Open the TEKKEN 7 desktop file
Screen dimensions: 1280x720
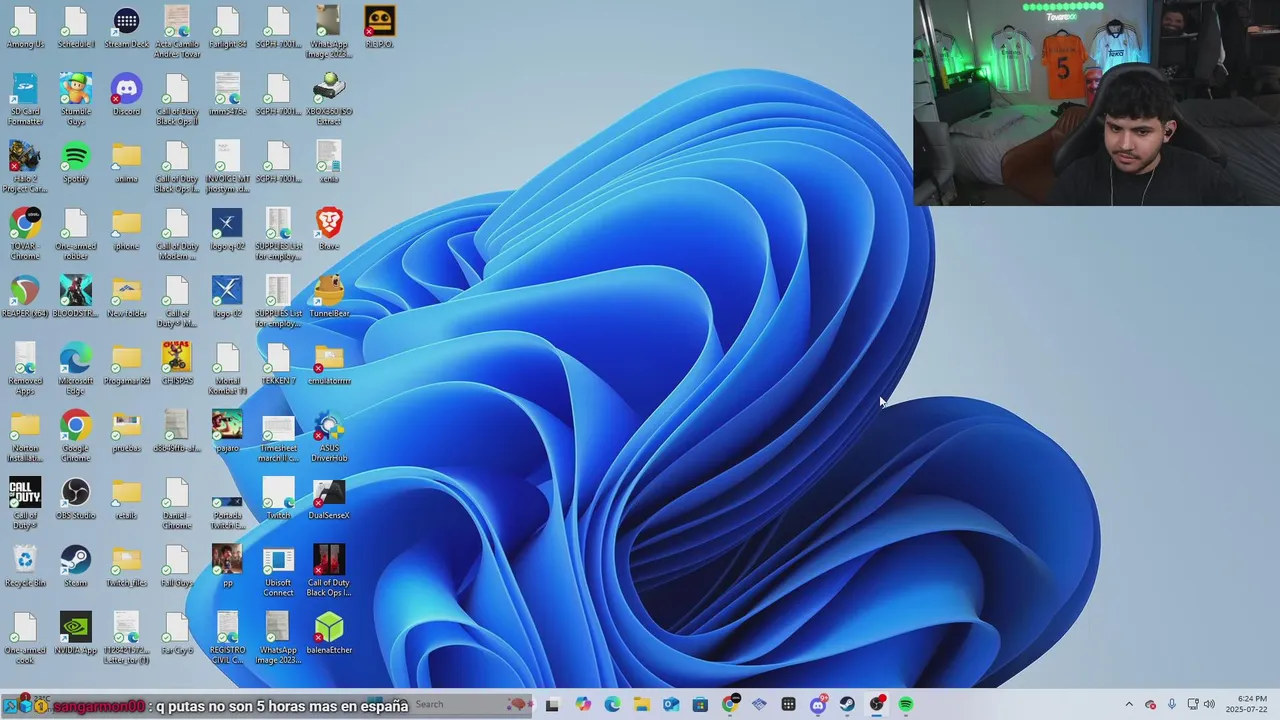click(278, 364)
